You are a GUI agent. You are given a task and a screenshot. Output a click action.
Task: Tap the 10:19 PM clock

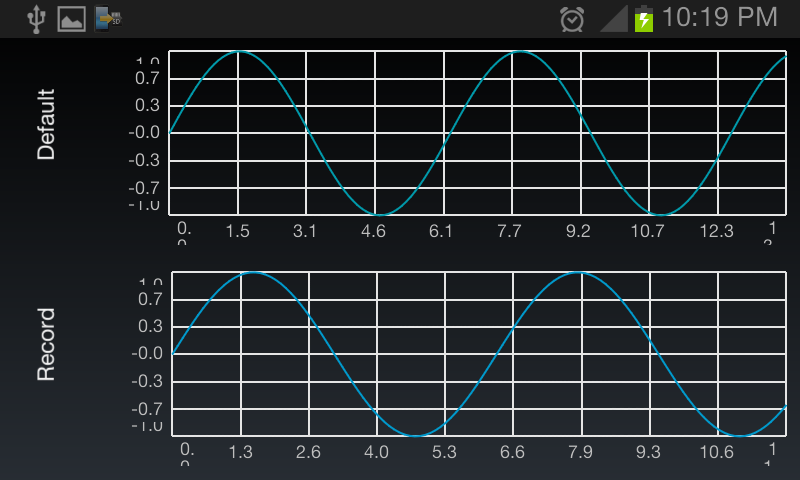pos(720,17)
